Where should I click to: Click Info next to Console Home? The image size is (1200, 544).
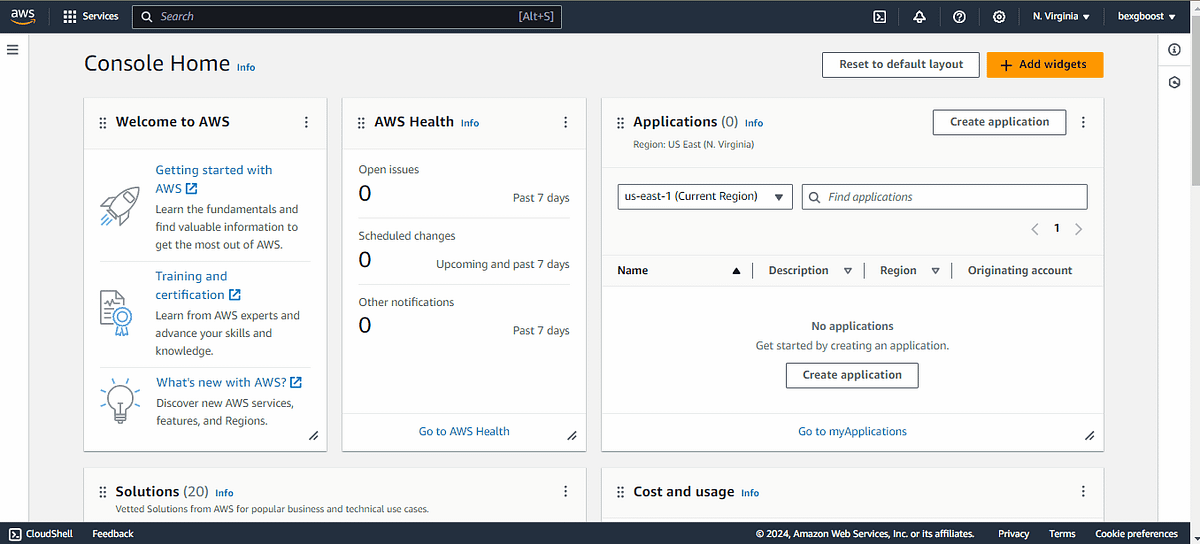(246, 67)
